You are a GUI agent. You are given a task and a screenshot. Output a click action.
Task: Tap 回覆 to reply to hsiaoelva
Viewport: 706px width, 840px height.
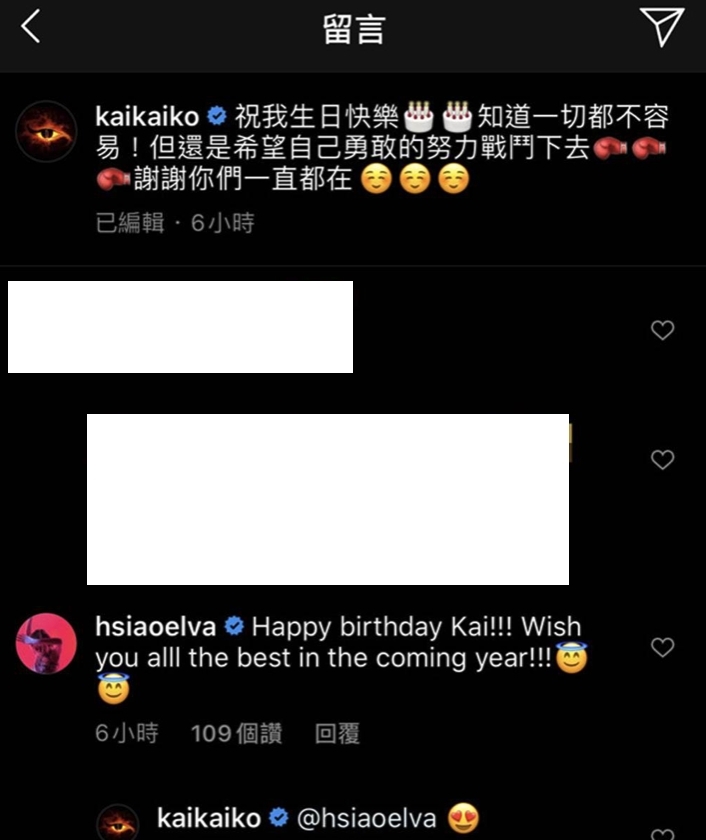point(337,733)
